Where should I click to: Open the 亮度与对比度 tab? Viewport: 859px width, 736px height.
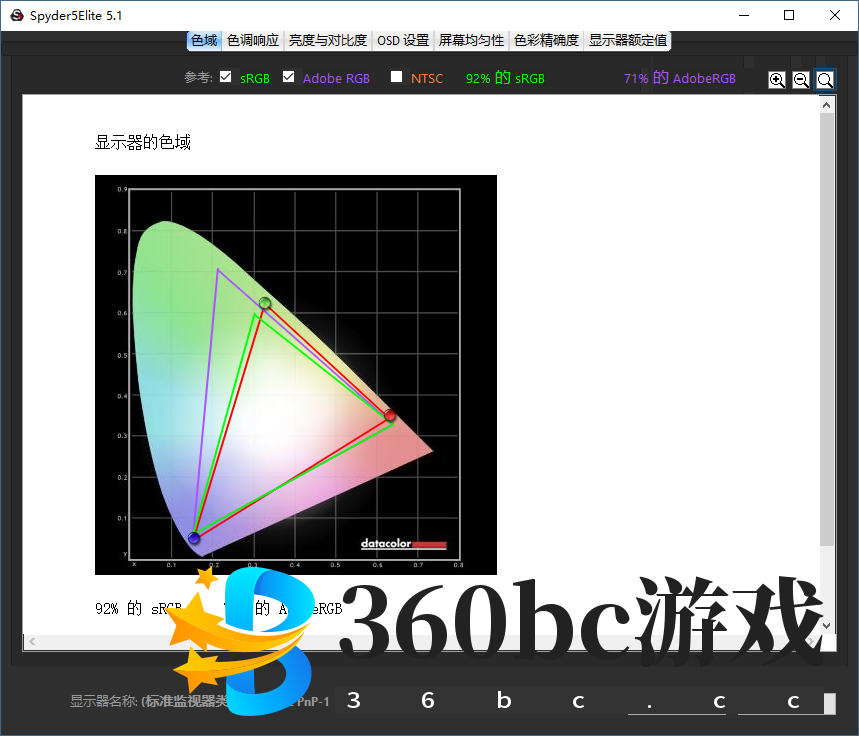point(328,40)
